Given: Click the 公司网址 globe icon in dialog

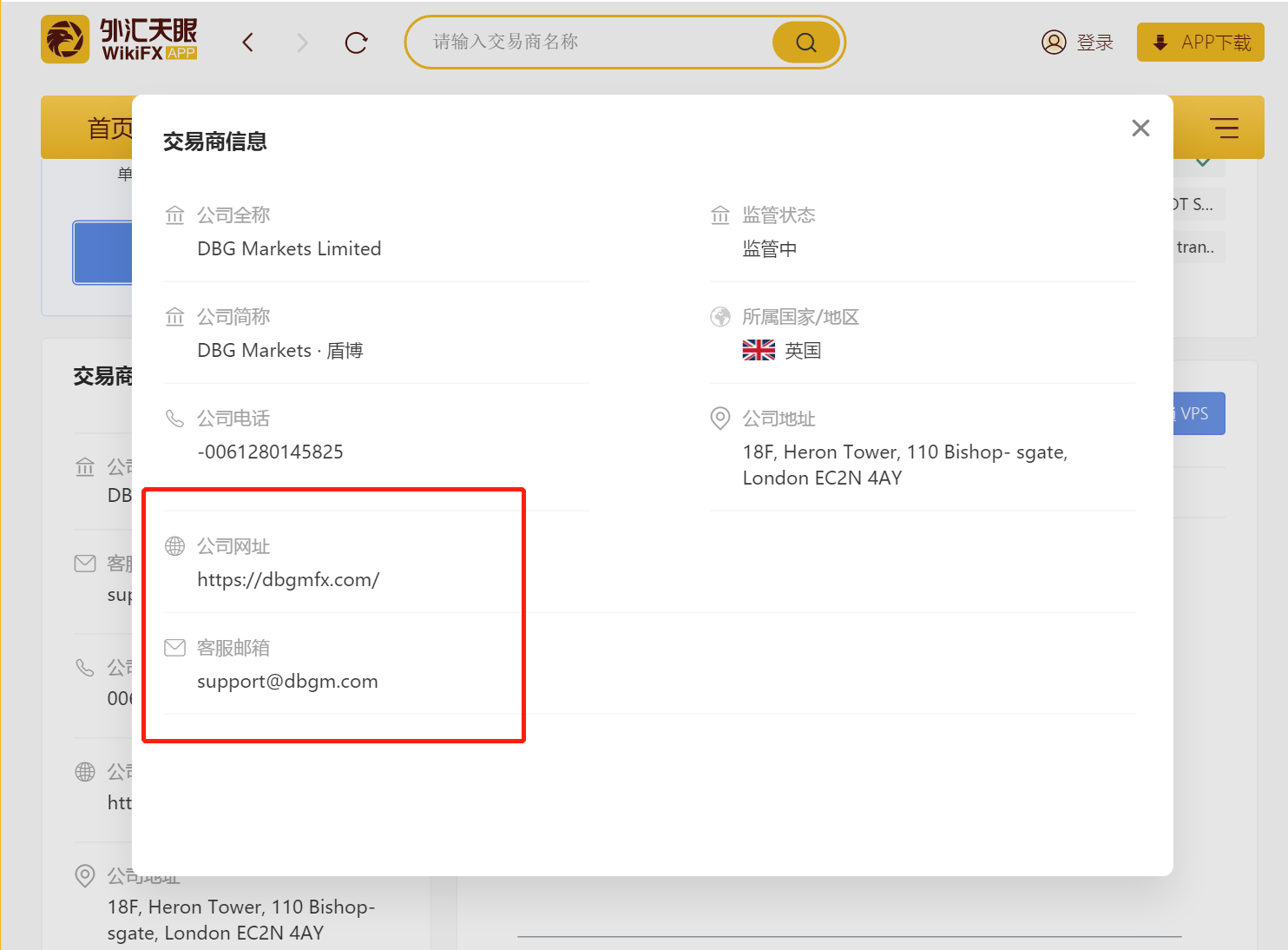Looking at the screenshot, I should click(x=174, y=545).
